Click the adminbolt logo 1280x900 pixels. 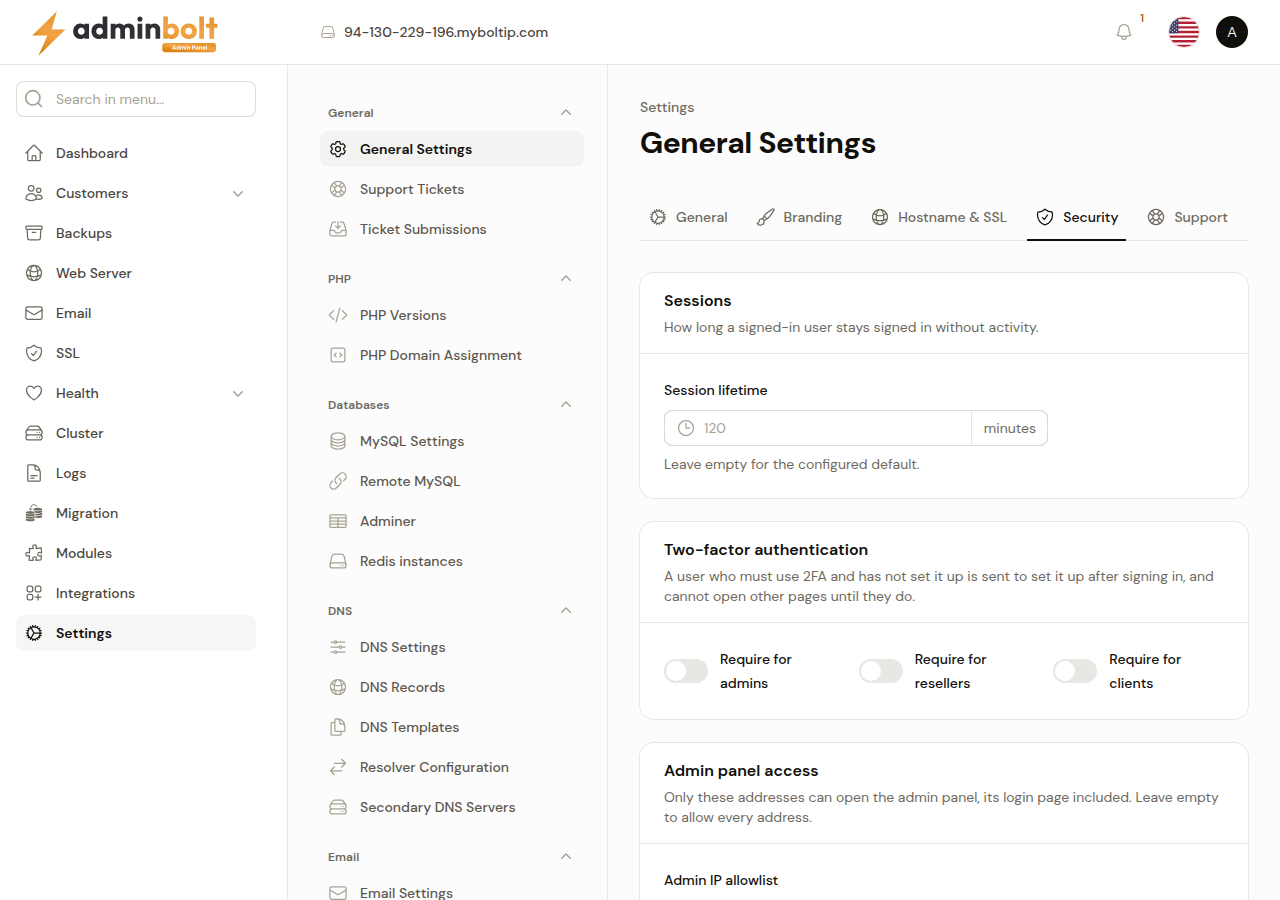tap(125, 33)
